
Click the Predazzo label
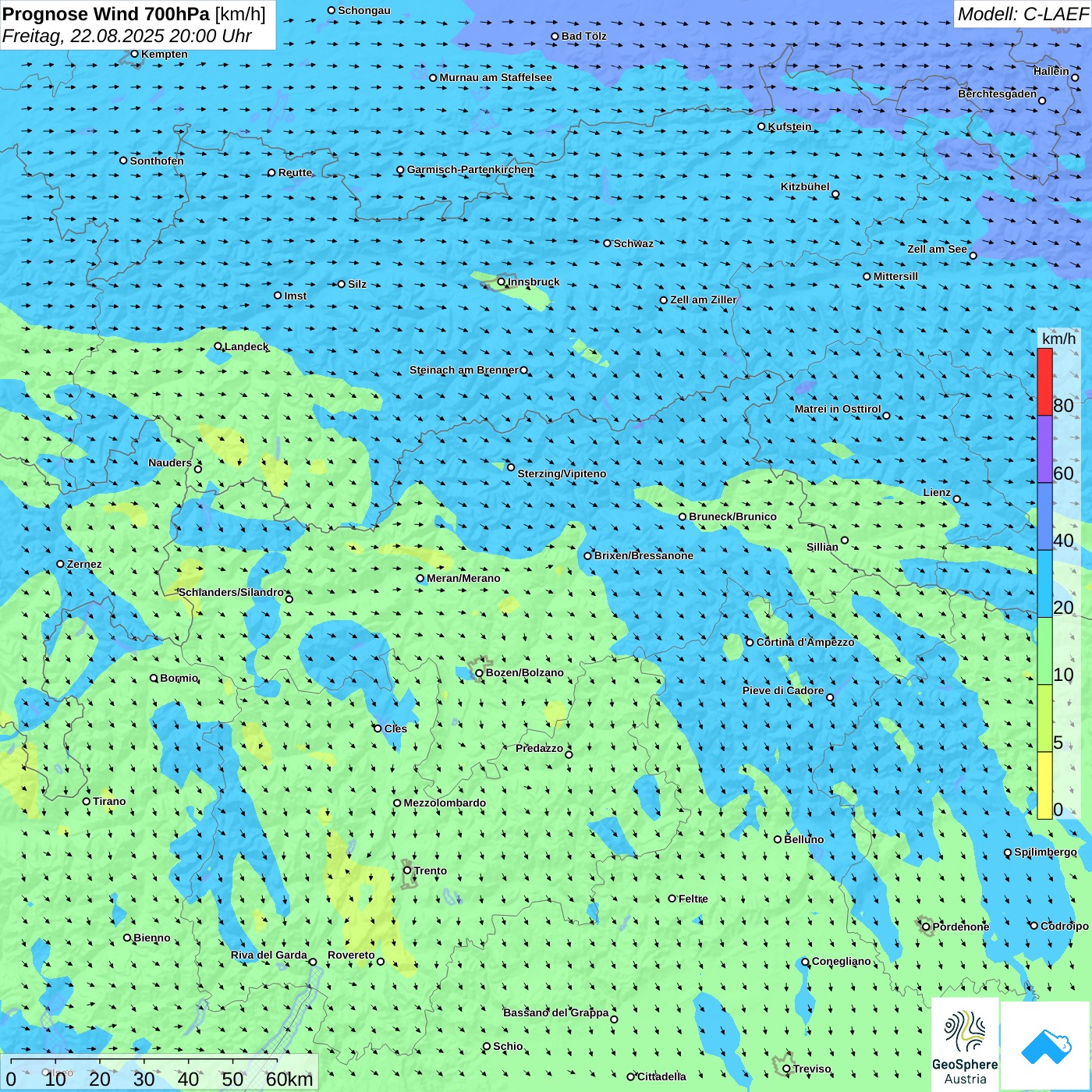(x=539, y=748)
